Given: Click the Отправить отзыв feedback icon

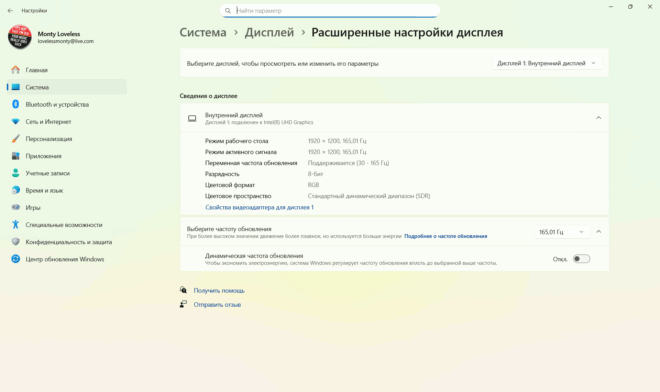Looking at the screenshot, I should pos(183,304).
